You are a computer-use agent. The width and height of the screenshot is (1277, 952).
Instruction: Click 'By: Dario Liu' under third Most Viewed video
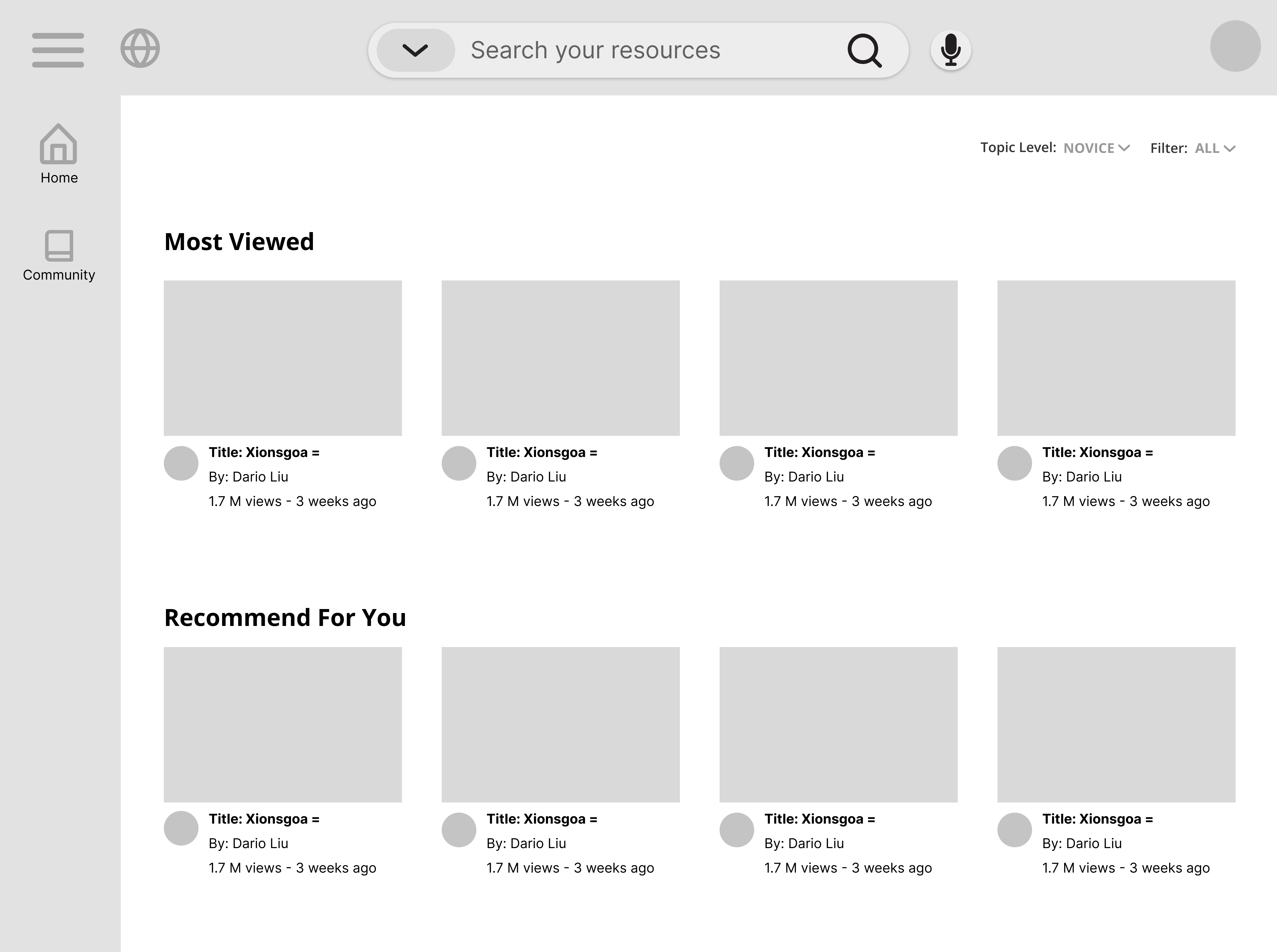804,477
